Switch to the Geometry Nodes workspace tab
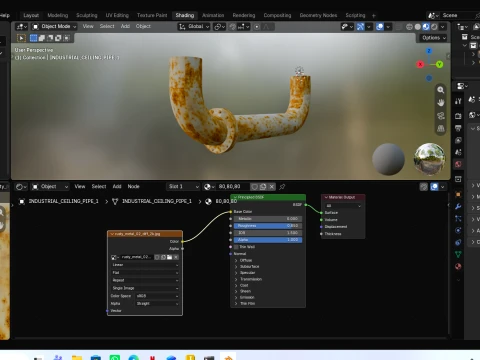 pos(318,15)
